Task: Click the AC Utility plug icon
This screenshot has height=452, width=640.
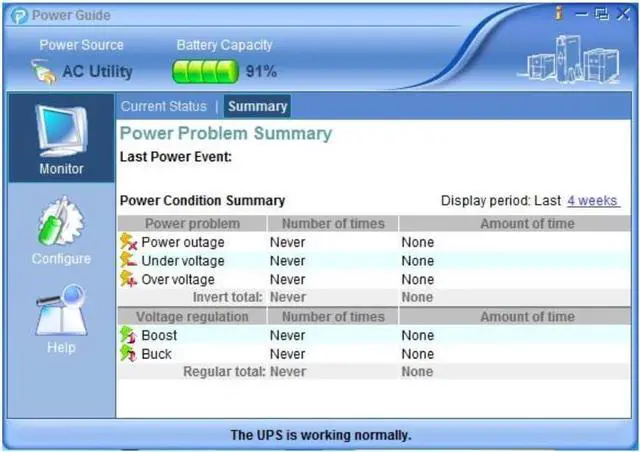Action: click(x=42, y=72)
